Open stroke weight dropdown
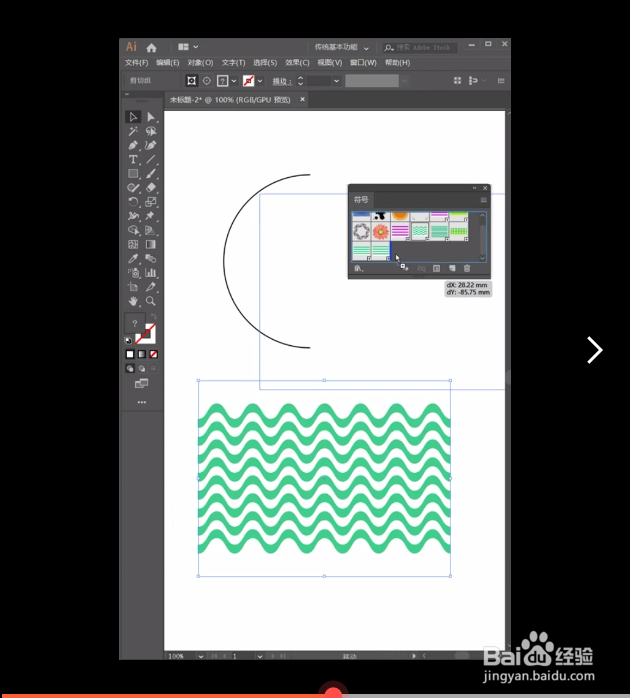The width and height of the screenshot is (630, 698). (x=337, y=81)
